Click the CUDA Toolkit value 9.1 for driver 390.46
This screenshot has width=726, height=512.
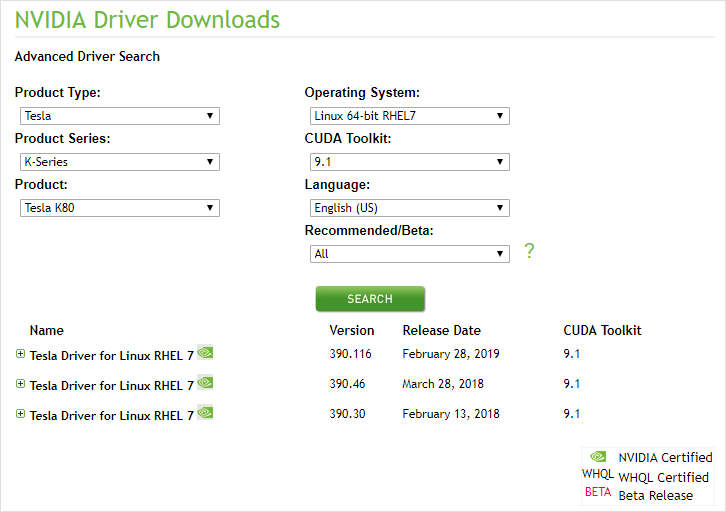[x=571, y=384]
